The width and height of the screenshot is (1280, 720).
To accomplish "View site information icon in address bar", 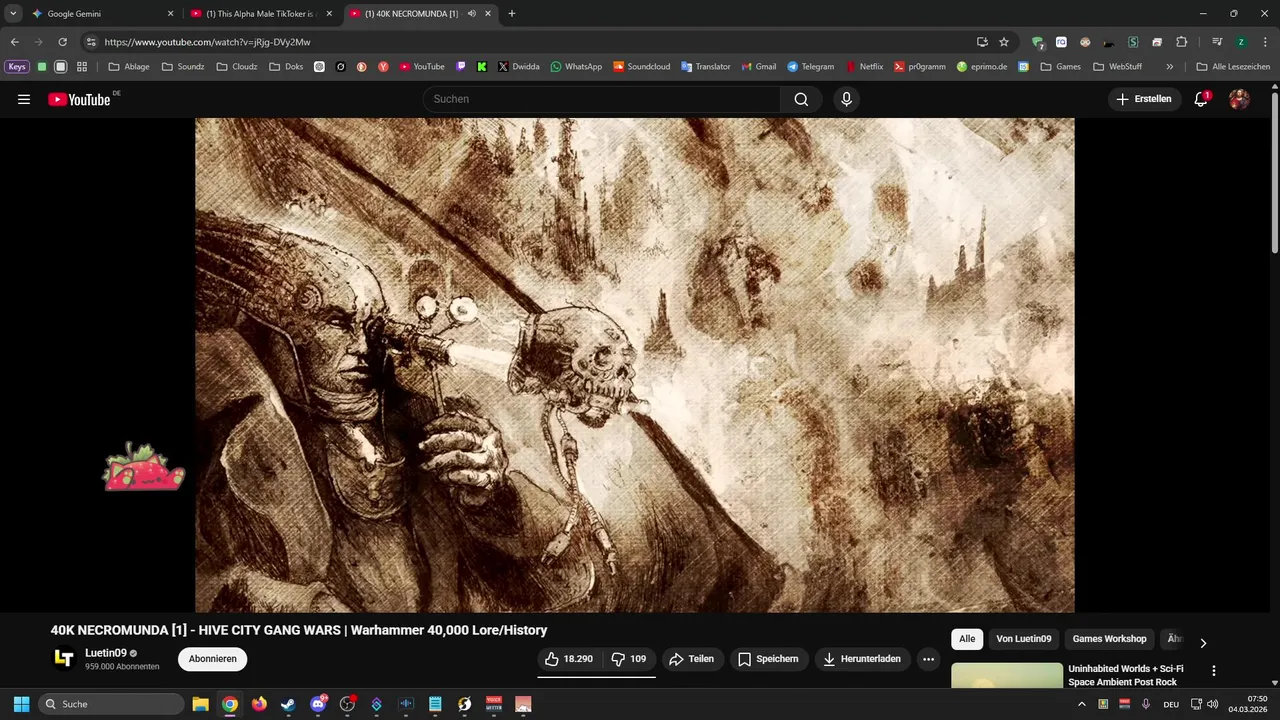I will (91, 42).
